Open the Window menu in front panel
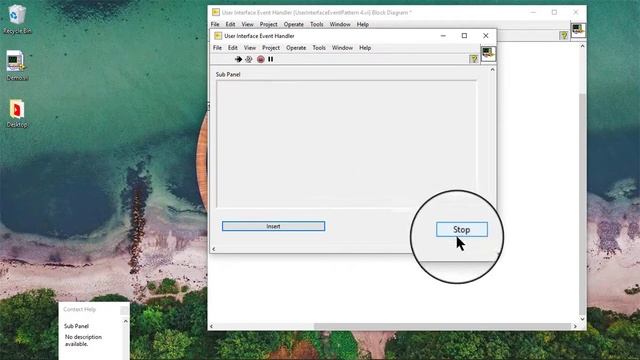 pyautogui.click(x=342, y=48)
